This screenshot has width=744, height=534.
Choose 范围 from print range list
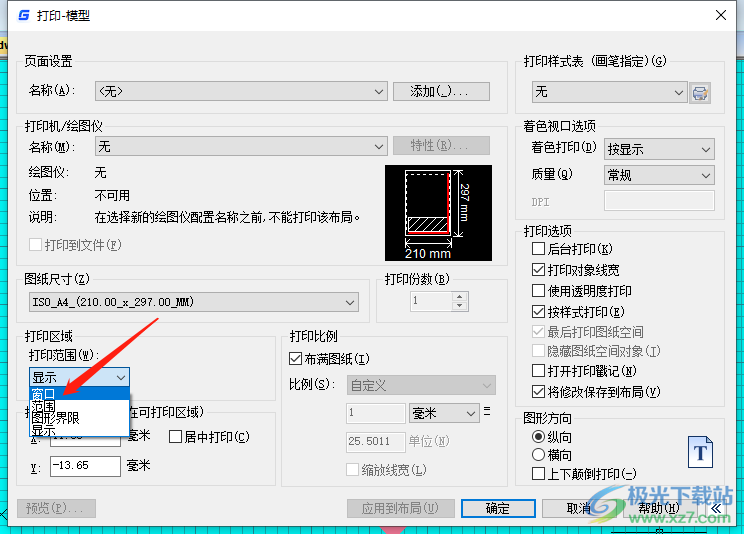pyautogui.click(x=79, y=406)
